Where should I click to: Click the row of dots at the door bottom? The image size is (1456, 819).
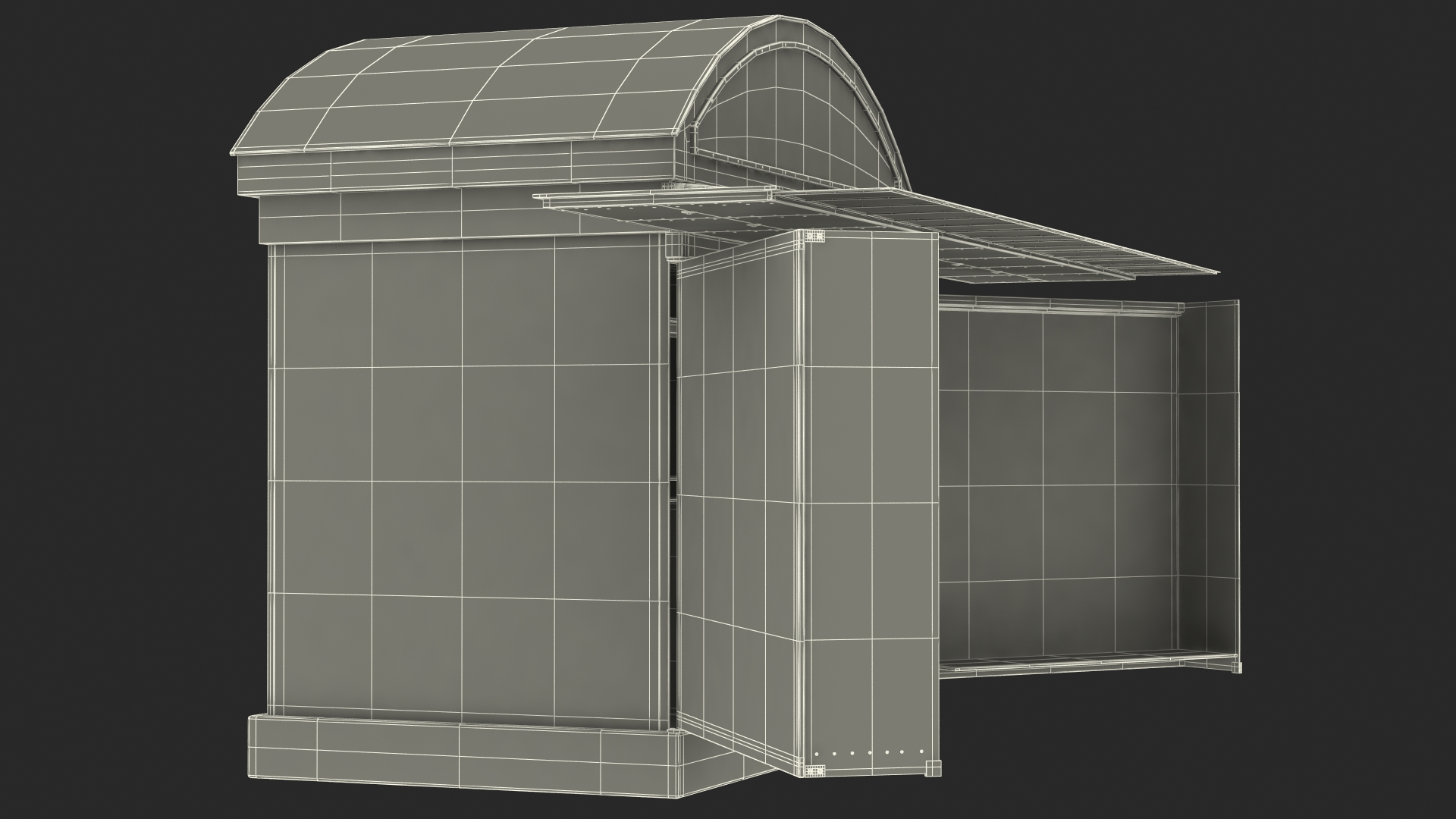point(871,754)
